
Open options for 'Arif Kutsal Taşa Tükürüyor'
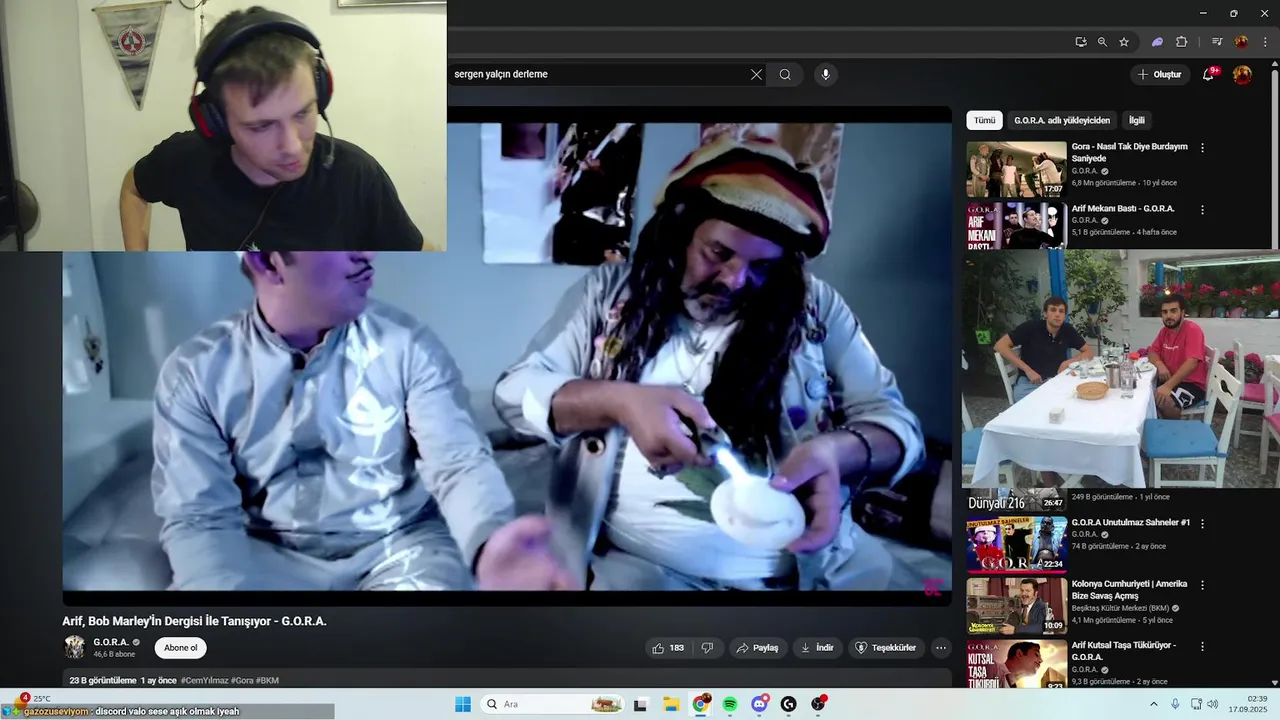1202,646
